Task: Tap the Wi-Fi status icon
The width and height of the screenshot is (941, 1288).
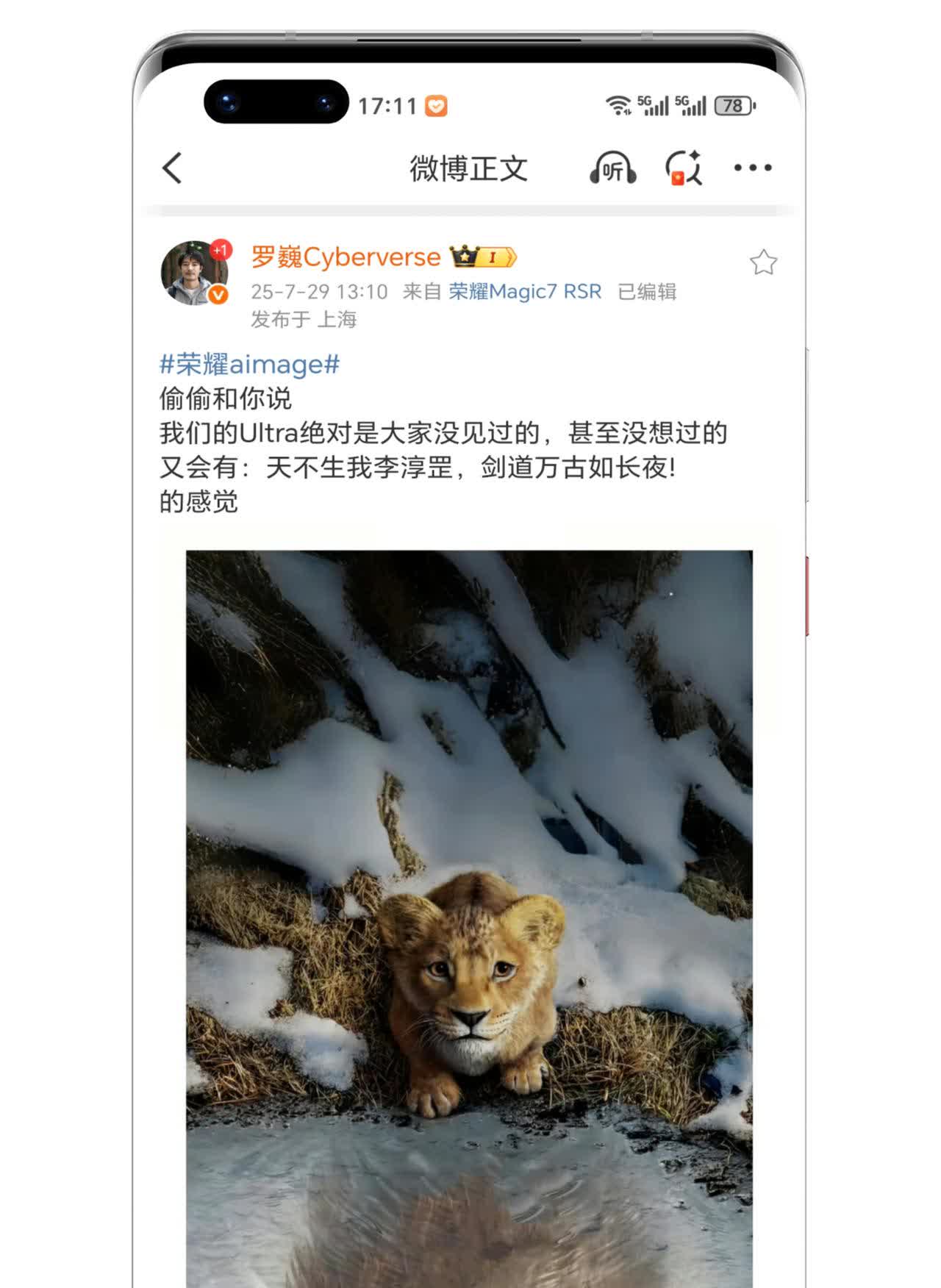Action: (x=618, y=106)
